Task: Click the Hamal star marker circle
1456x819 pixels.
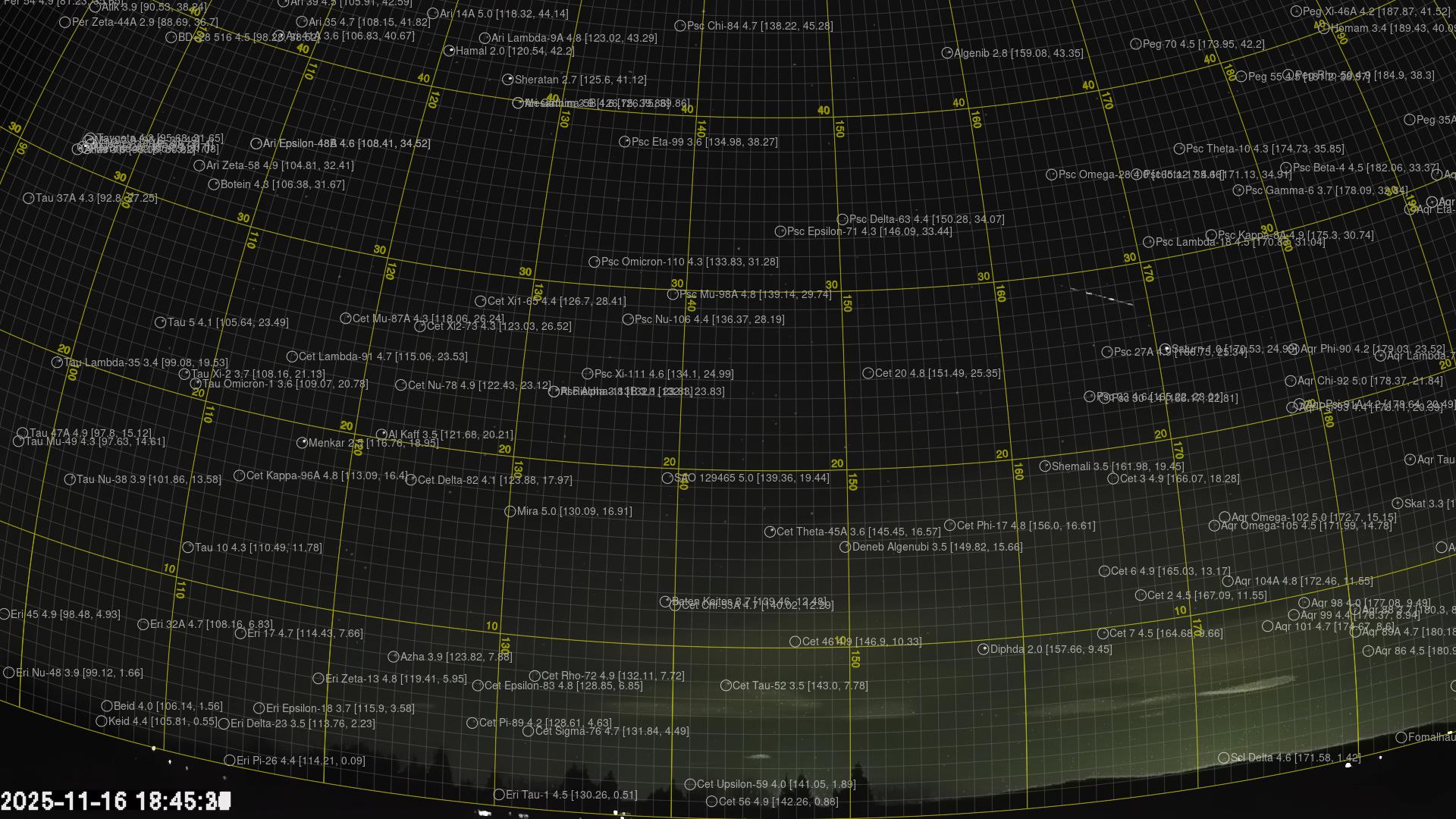Action: click(449, 51)
